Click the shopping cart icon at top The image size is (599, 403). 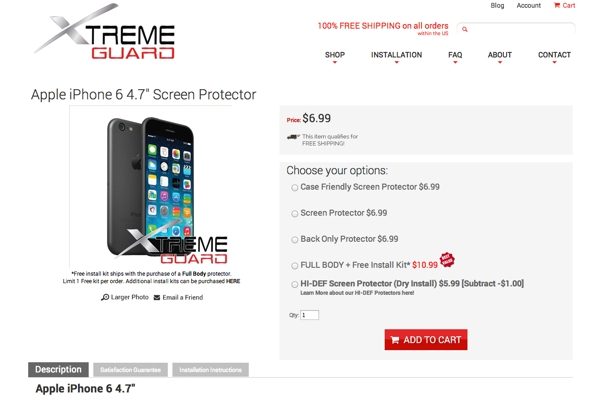557,5
